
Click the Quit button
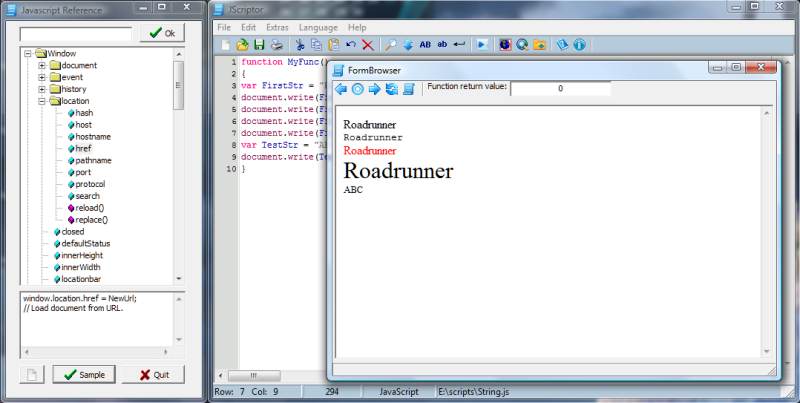pyautogui.click(x=154, y=375)
